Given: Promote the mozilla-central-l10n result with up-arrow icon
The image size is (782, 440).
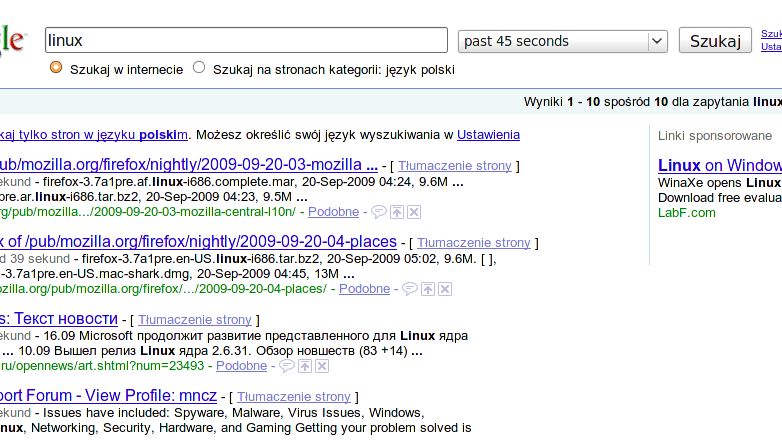Looking at the screenshot, I should (396, 212).
